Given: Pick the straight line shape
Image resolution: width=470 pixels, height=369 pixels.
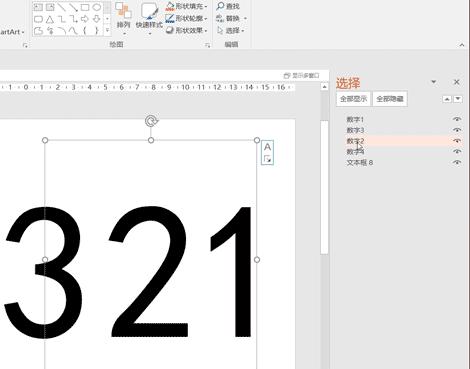Looking at the screenshot, I should (x=62, y=7).
